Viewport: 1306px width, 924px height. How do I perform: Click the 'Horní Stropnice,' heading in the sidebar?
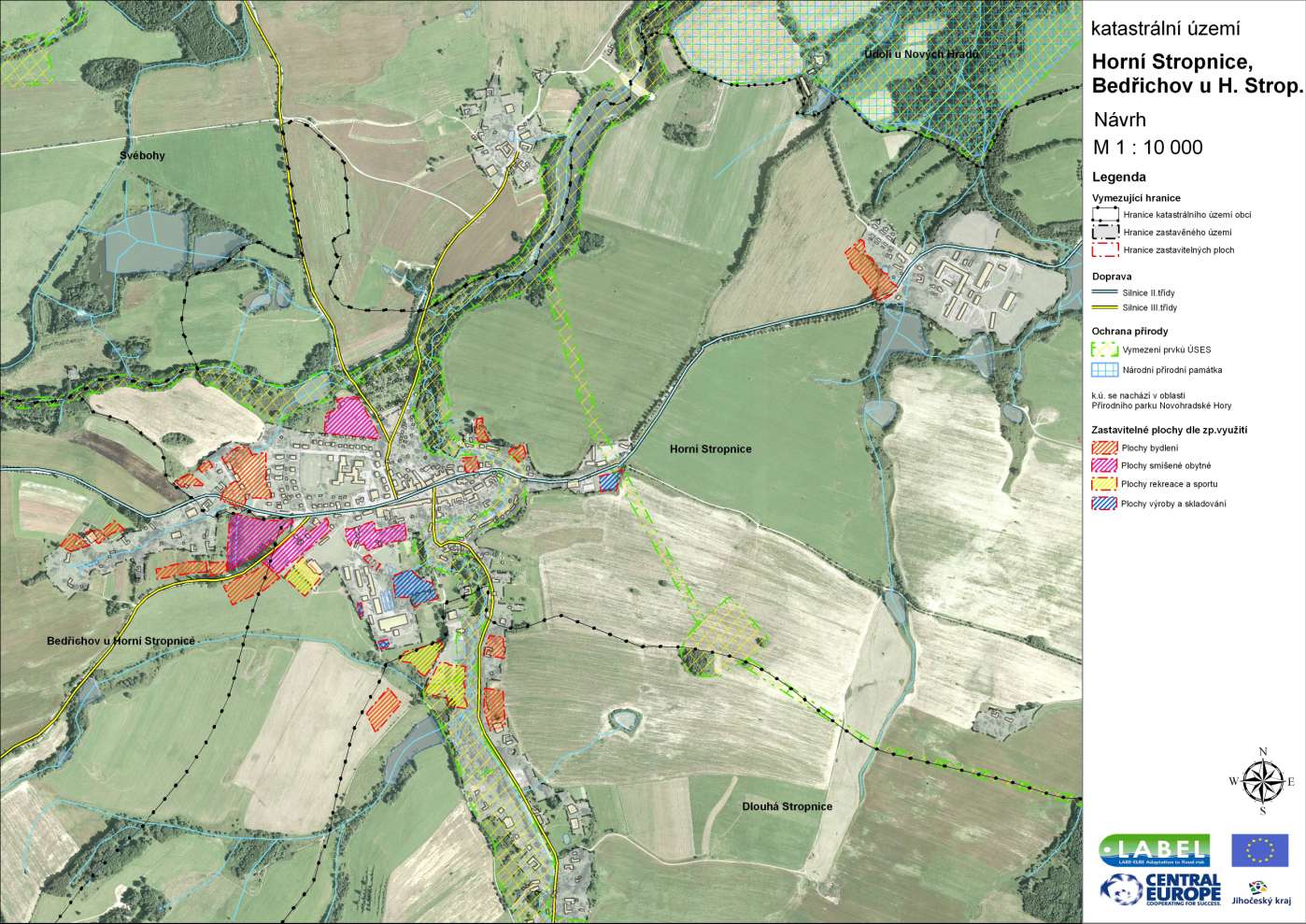click(1172, 62)
